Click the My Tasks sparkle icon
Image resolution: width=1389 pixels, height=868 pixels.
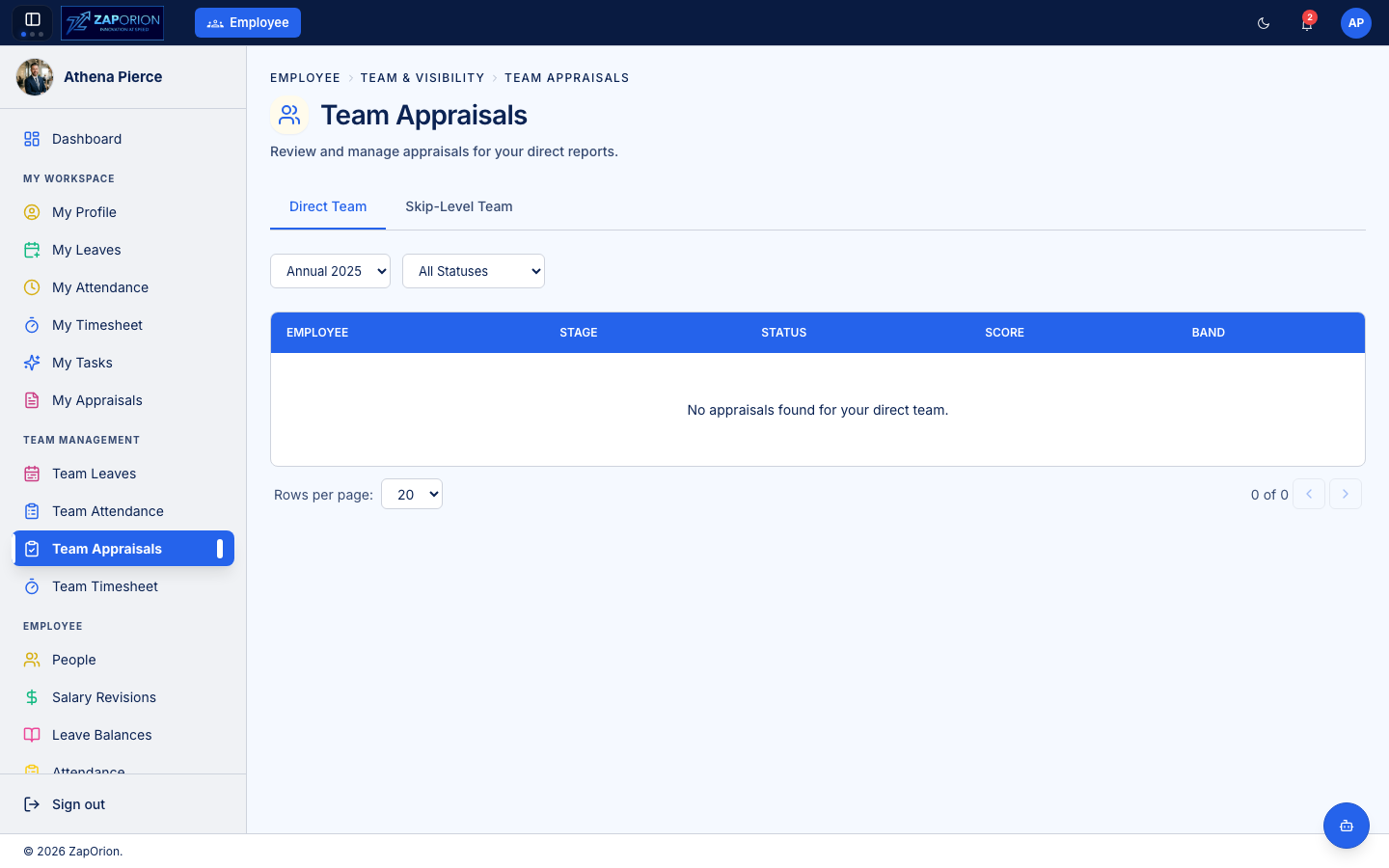point(32,363)
